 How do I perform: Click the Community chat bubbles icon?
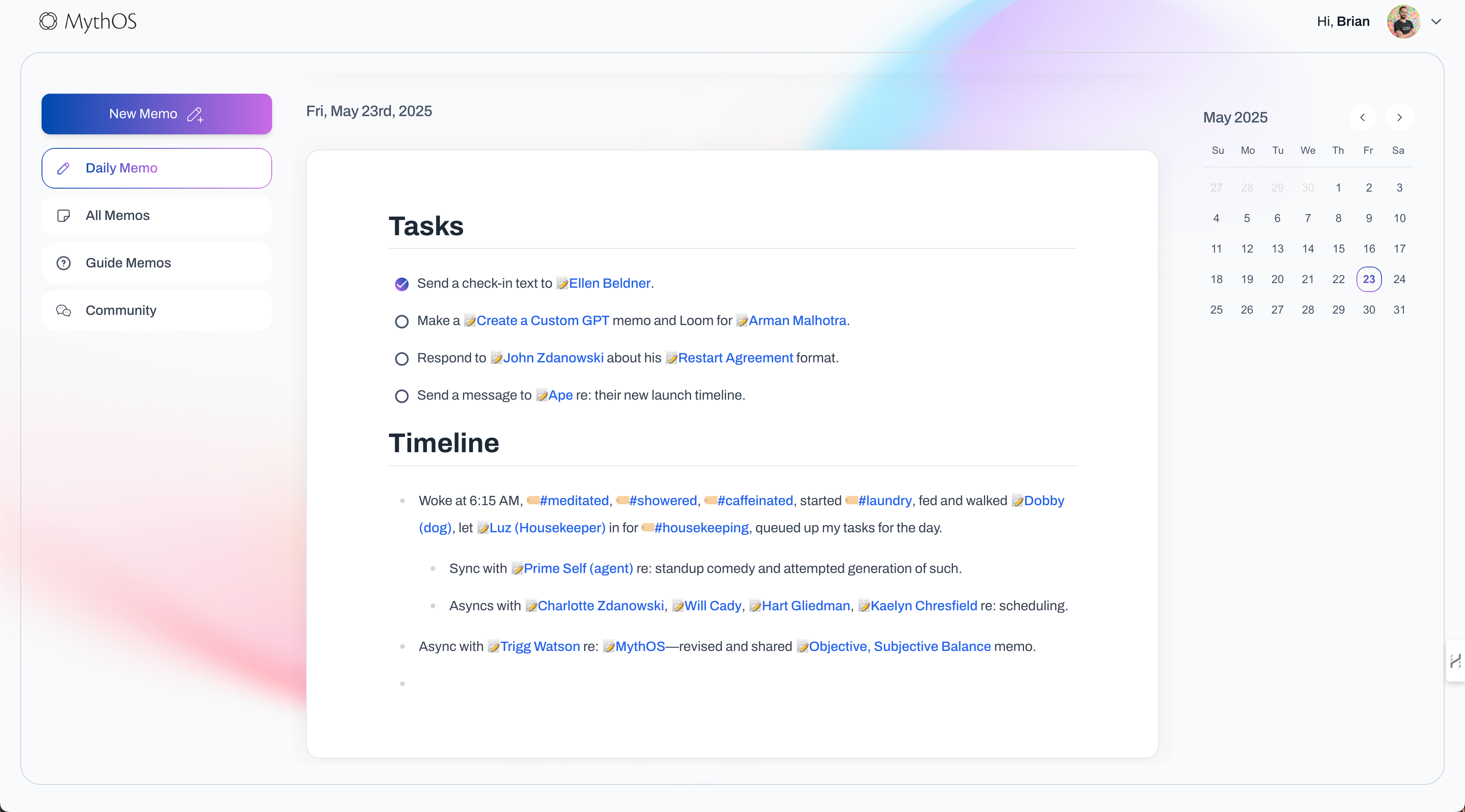point(64,311)
